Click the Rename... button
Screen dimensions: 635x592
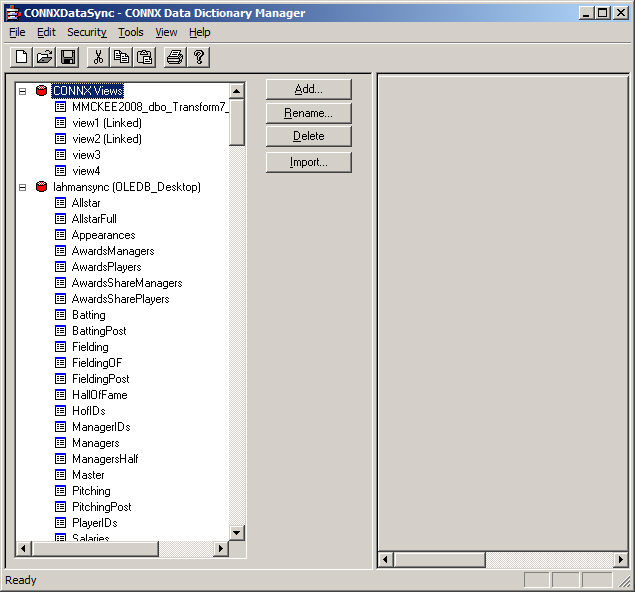pyautogui.click(x=309, y=113)
